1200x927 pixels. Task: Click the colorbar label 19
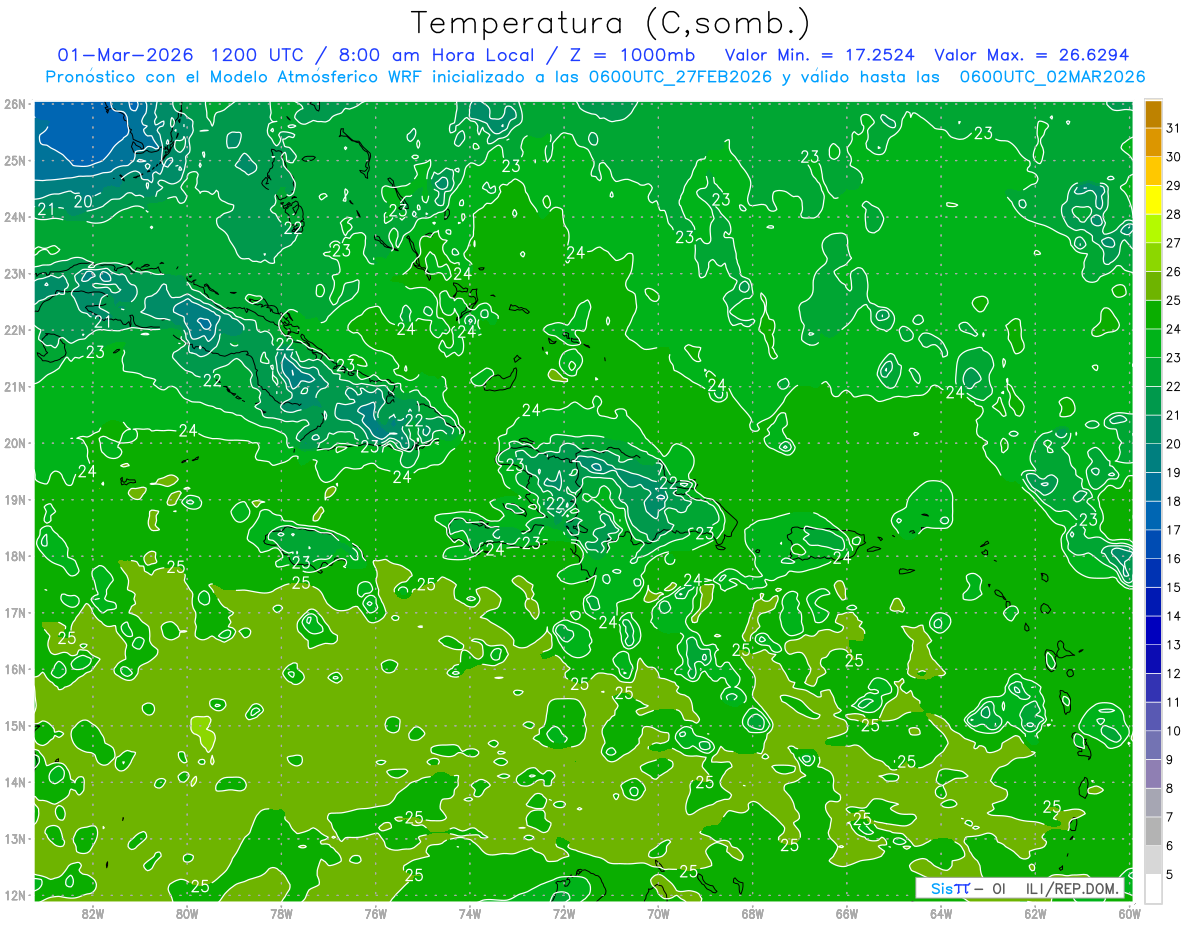click(1172, 473)
